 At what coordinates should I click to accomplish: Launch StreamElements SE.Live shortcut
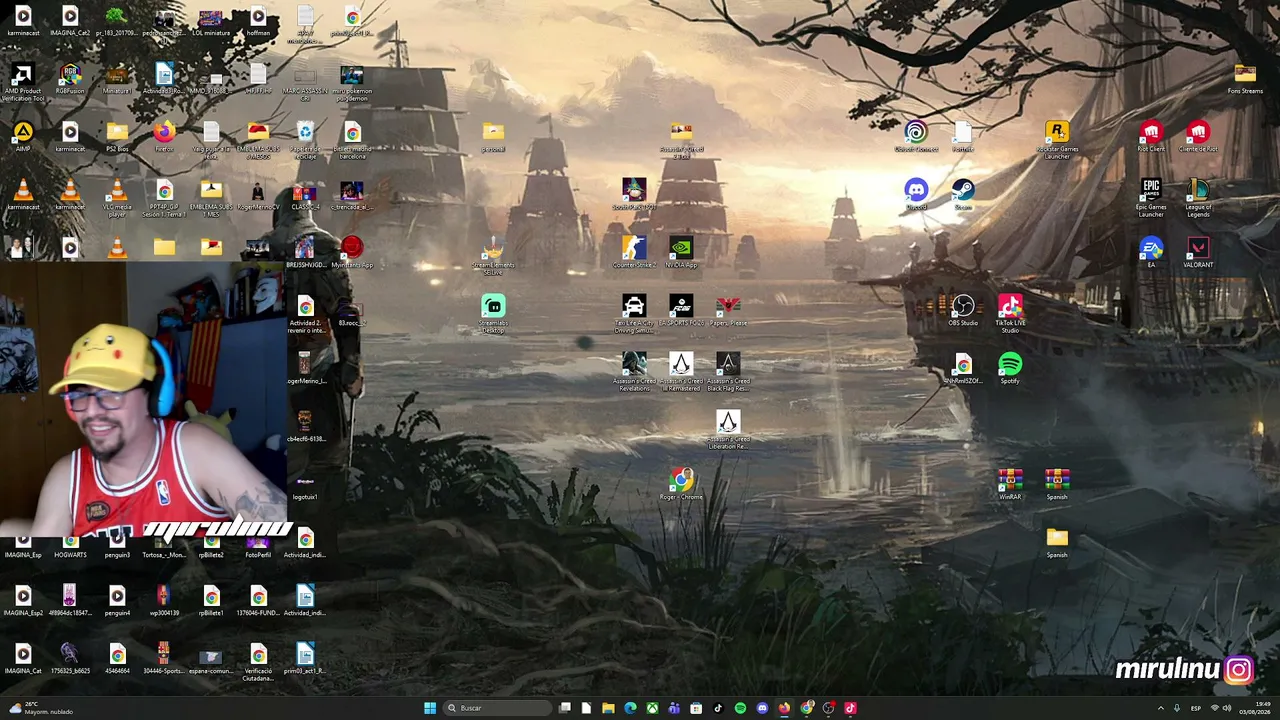[x=493, y=257]
